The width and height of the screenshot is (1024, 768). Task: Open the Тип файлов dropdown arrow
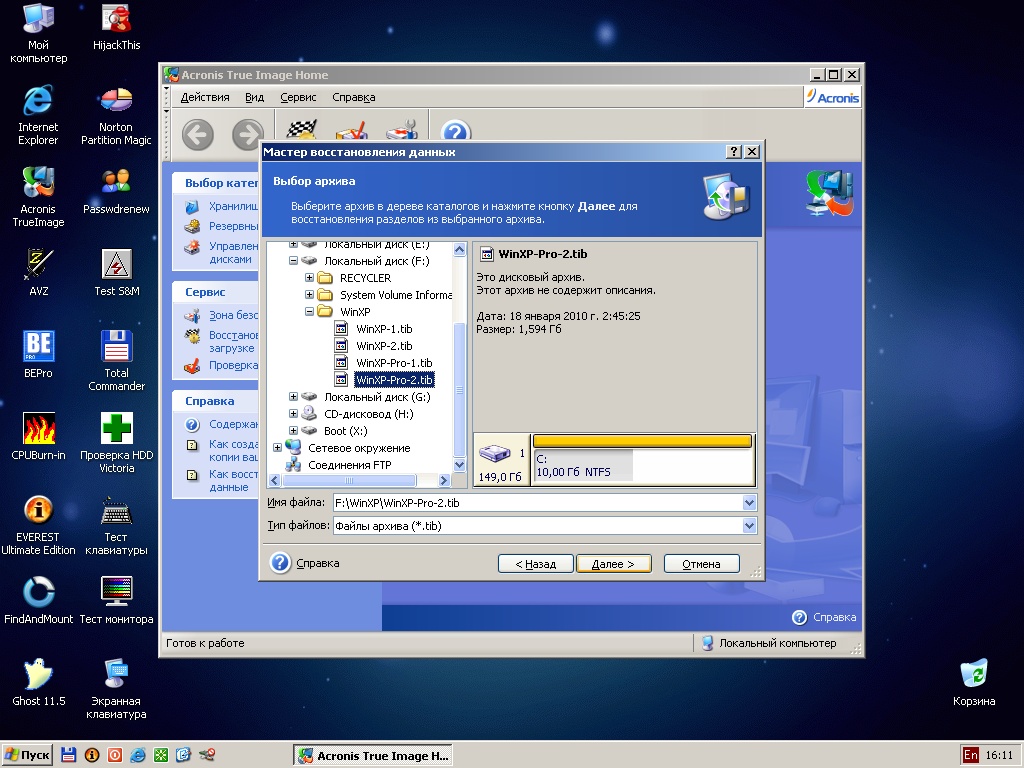pos(749,526)
